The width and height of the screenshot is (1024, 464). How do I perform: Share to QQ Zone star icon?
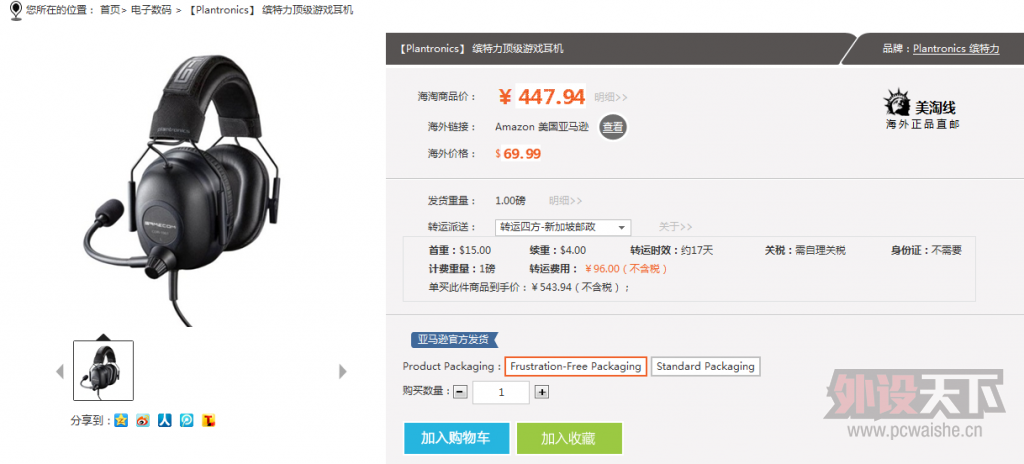click(x=121, y=420)
